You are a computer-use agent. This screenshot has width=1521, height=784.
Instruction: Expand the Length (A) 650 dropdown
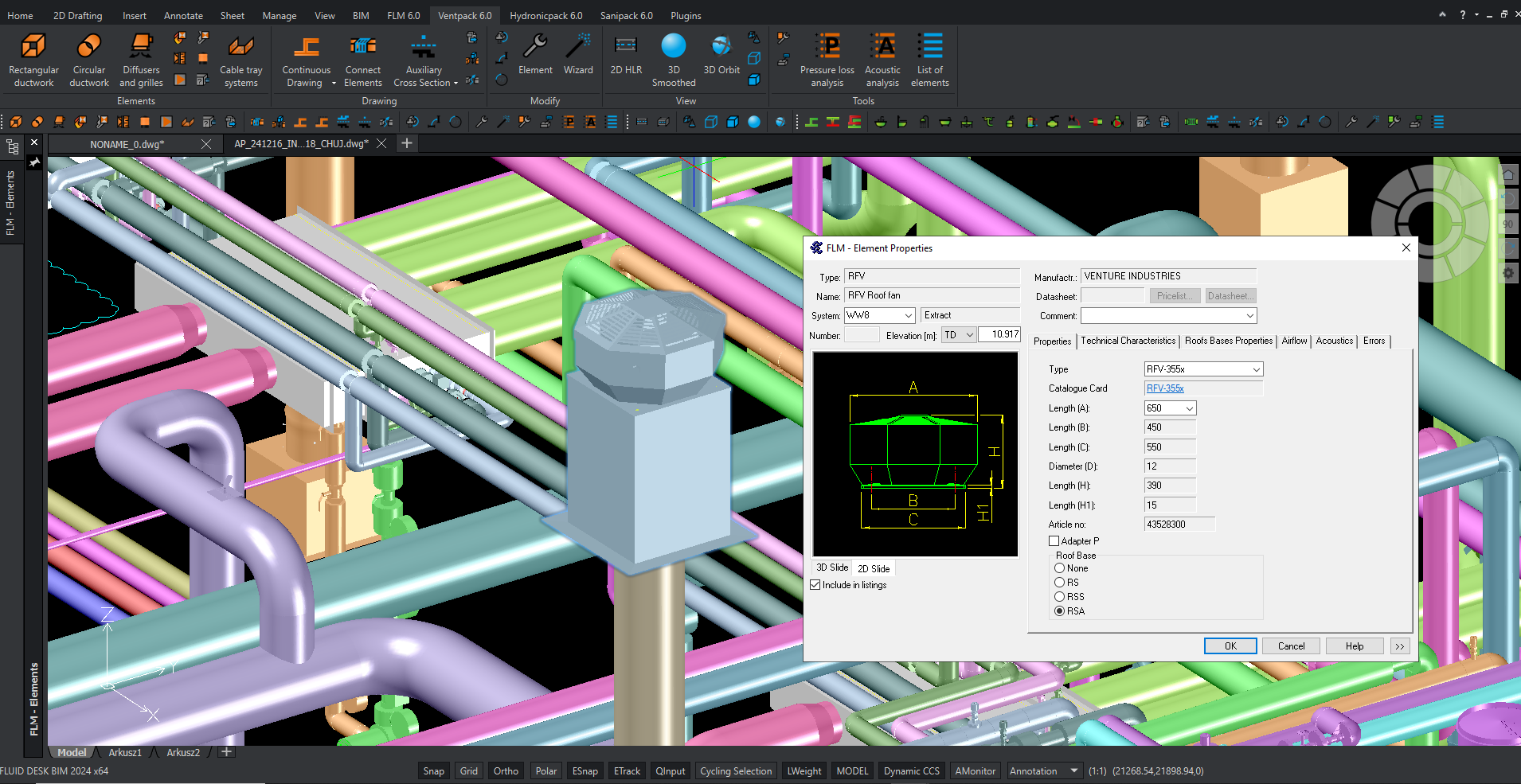1190,408
